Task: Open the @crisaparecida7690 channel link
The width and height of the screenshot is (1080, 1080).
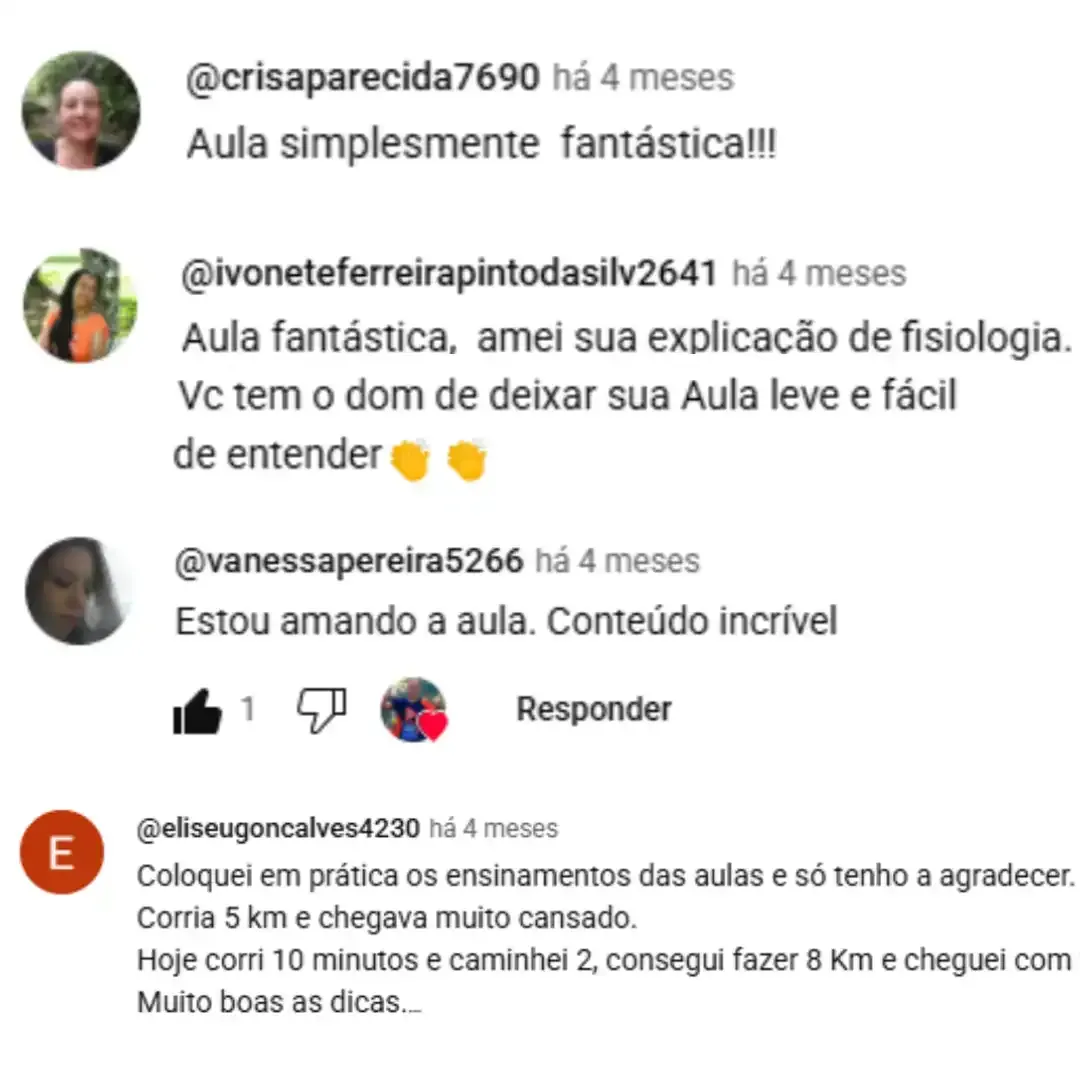Action: (363, 77)
